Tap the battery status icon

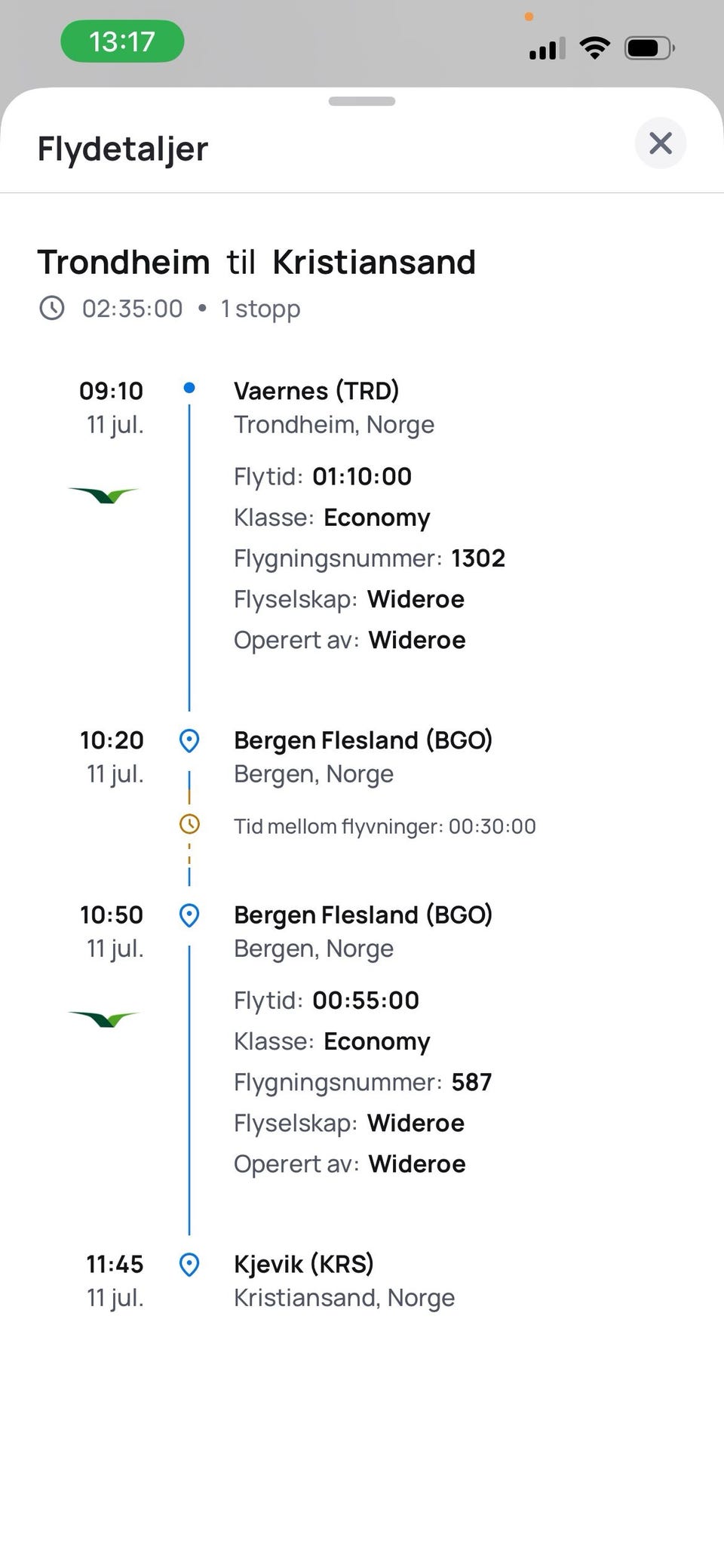click(649, 48)
